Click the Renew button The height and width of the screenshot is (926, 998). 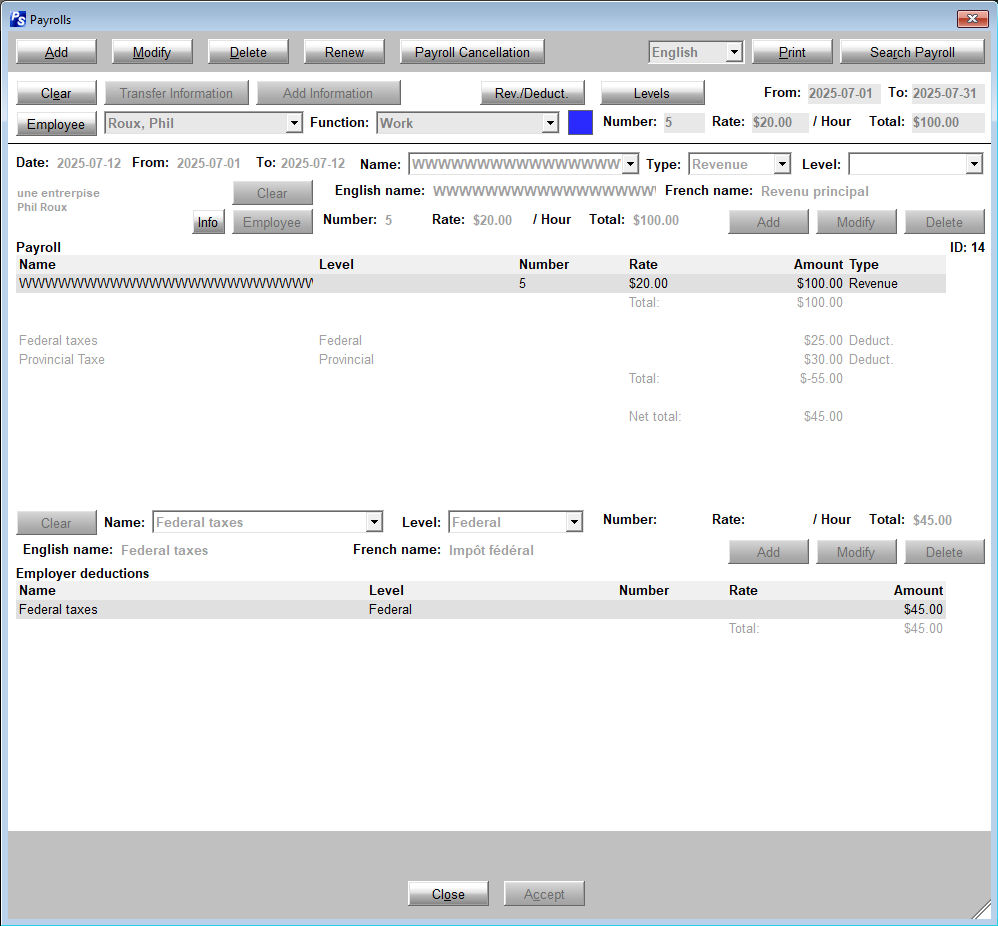[x=344, y=52]
